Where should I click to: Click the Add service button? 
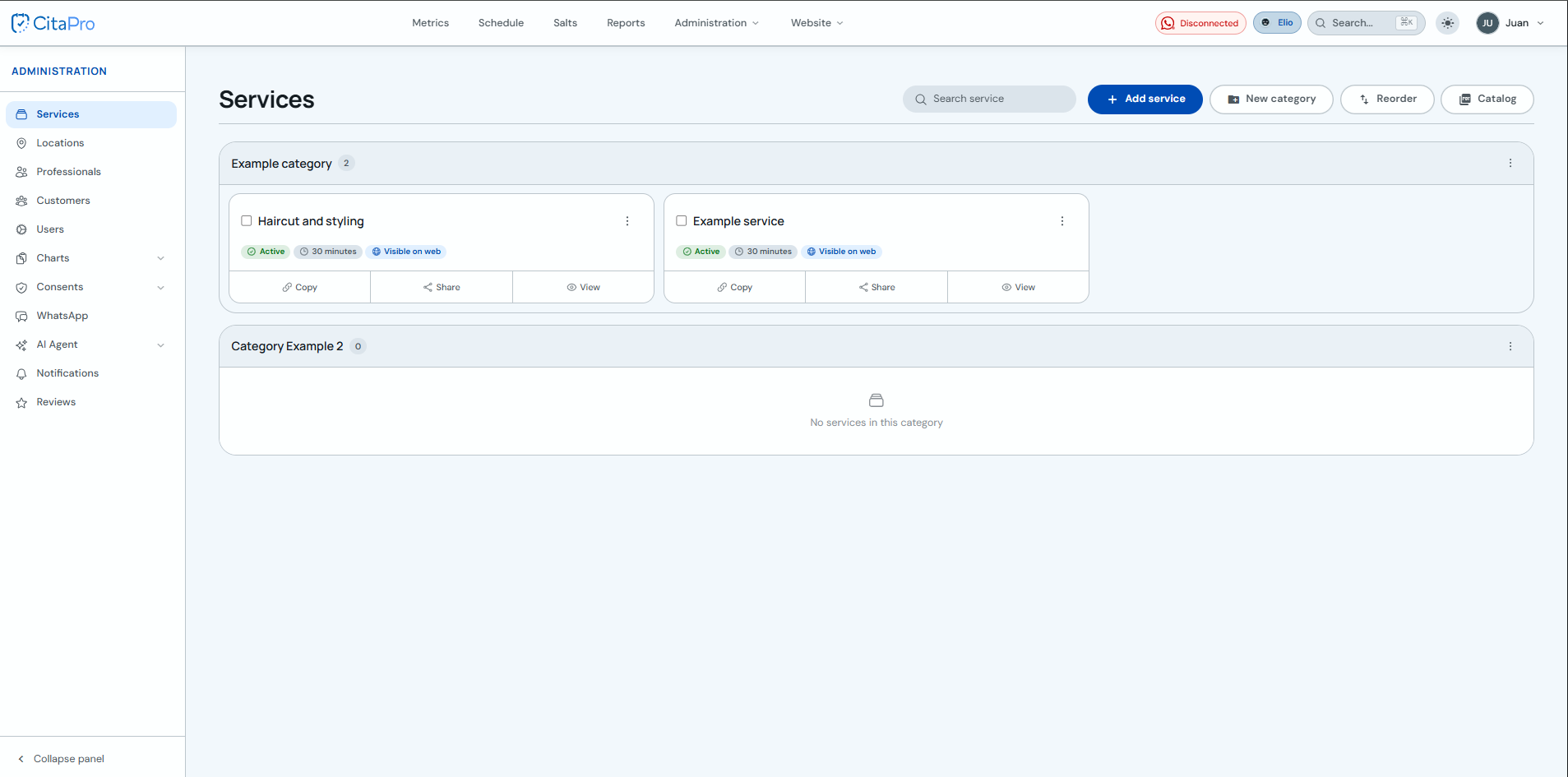[x=1145, y=99]
